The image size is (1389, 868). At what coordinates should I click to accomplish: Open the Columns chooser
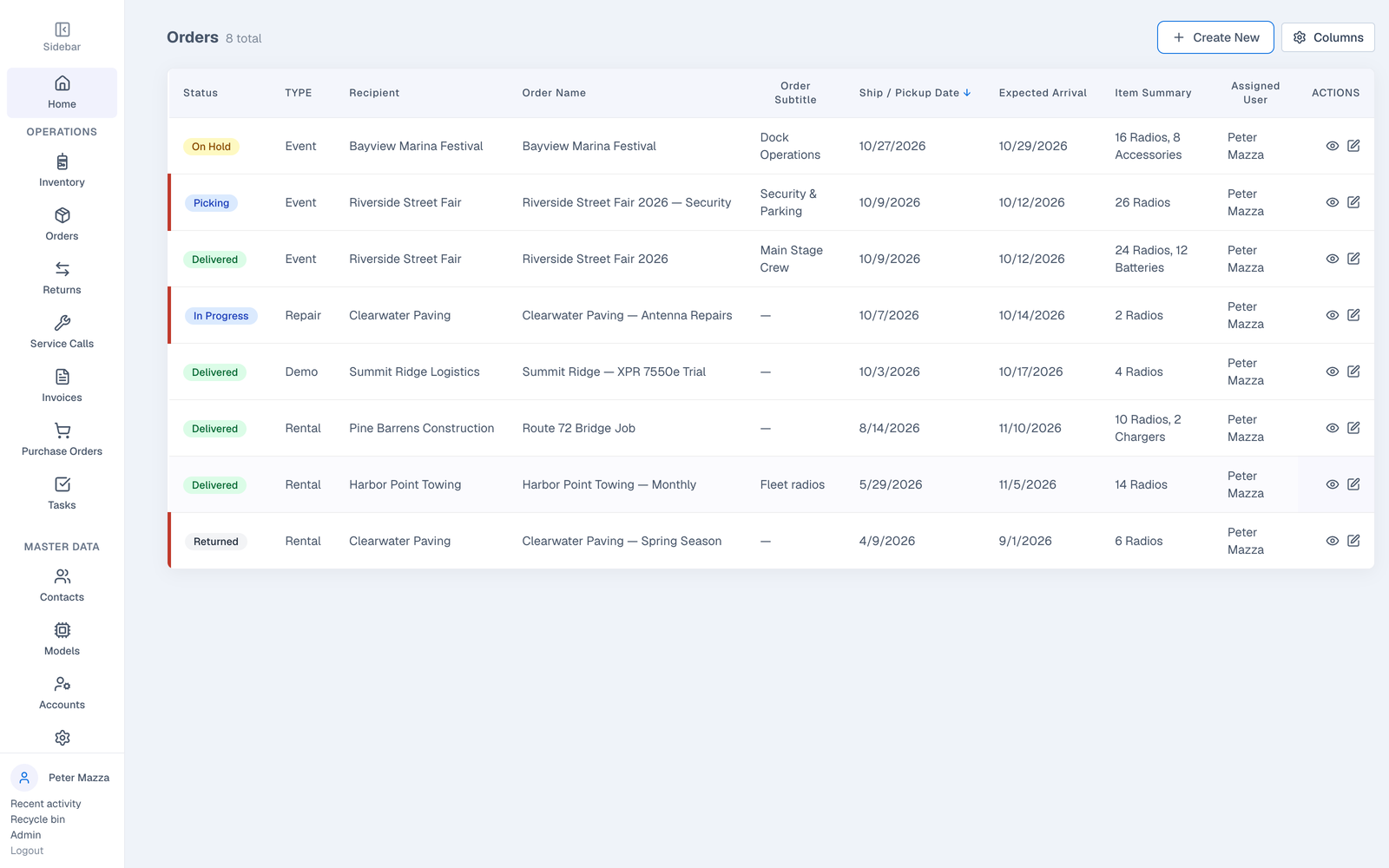1327,37
